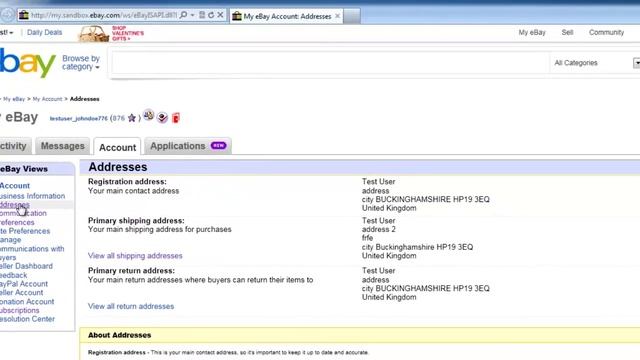Click the refresh page icon
The image size is (640, 360).
click(211, 15)
